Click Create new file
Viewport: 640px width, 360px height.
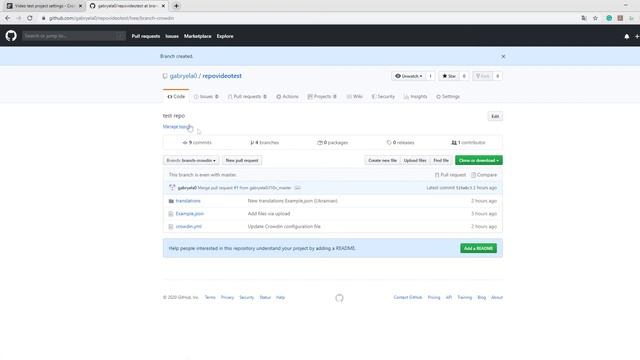(x=382, y=160)
